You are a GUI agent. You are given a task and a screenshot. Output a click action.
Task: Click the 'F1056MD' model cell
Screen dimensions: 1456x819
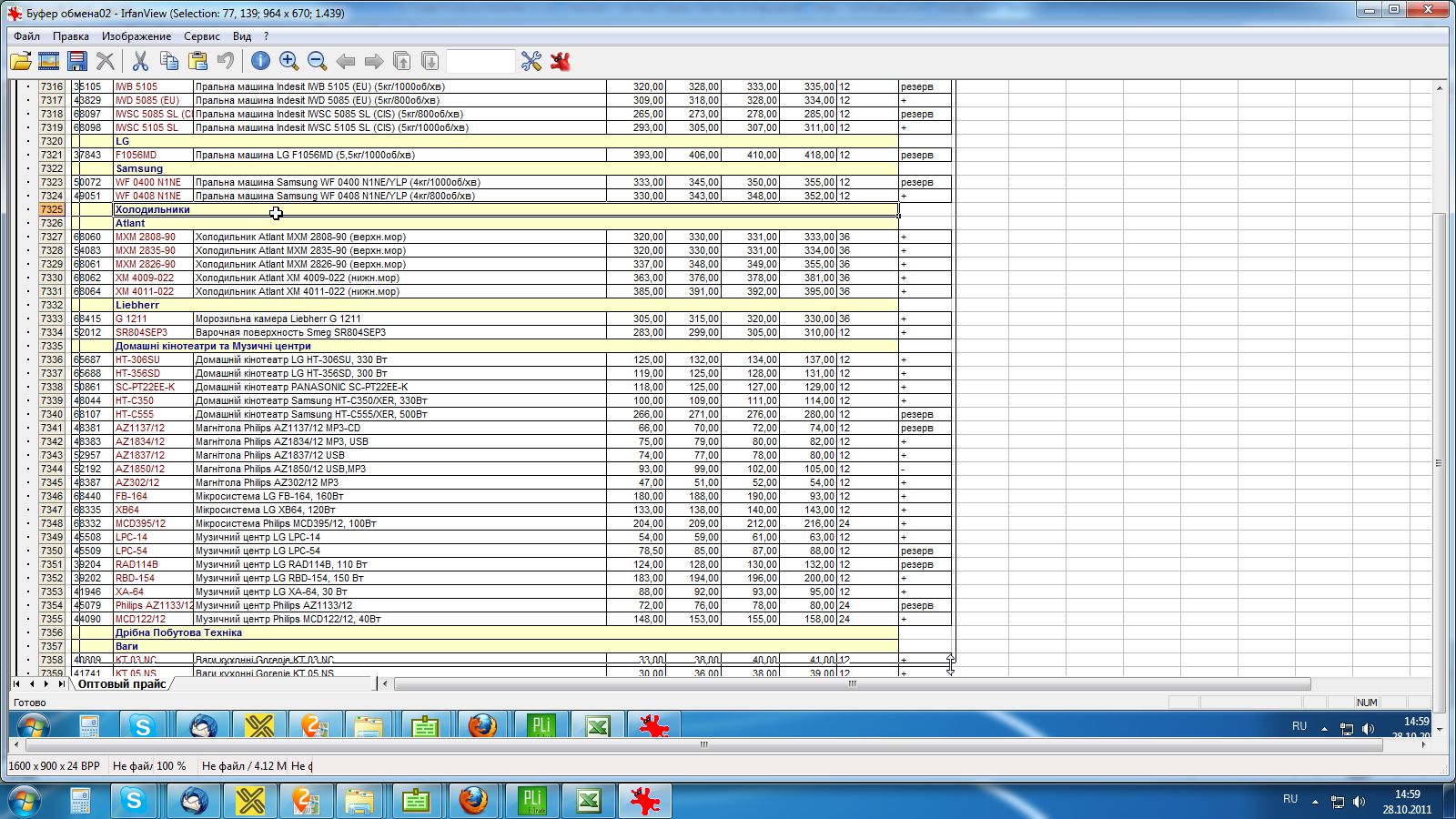coord(153,155)
